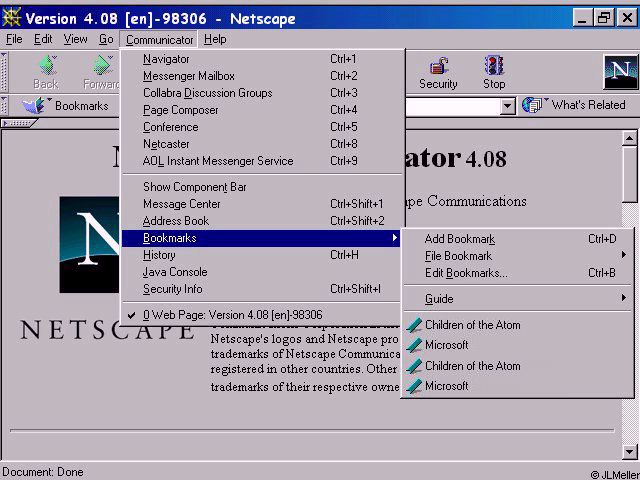Collapse the Location toolbar grip

pyautogui.click(x=4, y=105)
